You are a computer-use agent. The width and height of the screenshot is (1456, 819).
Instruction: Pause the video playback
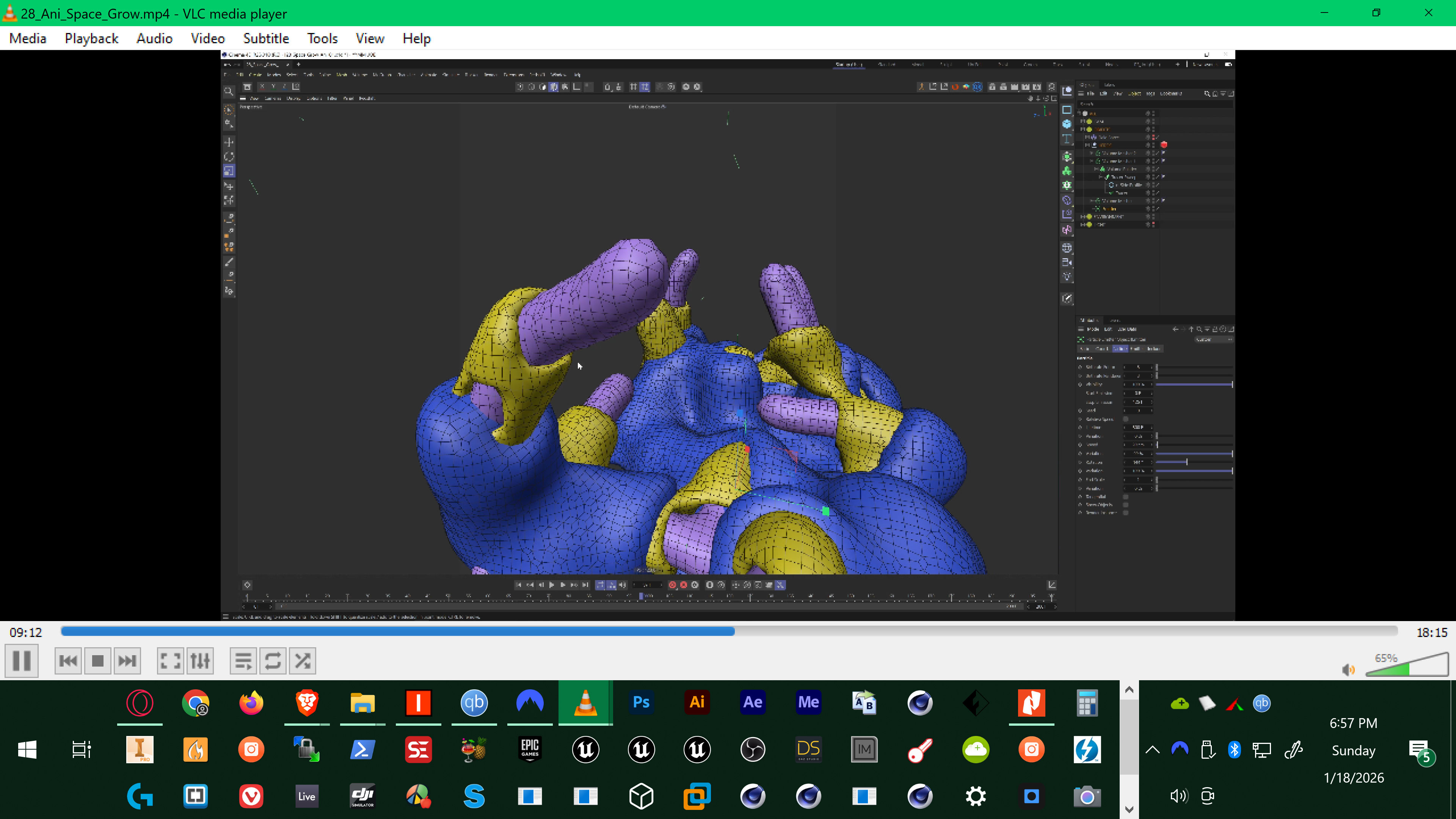(x=22, y=660)
